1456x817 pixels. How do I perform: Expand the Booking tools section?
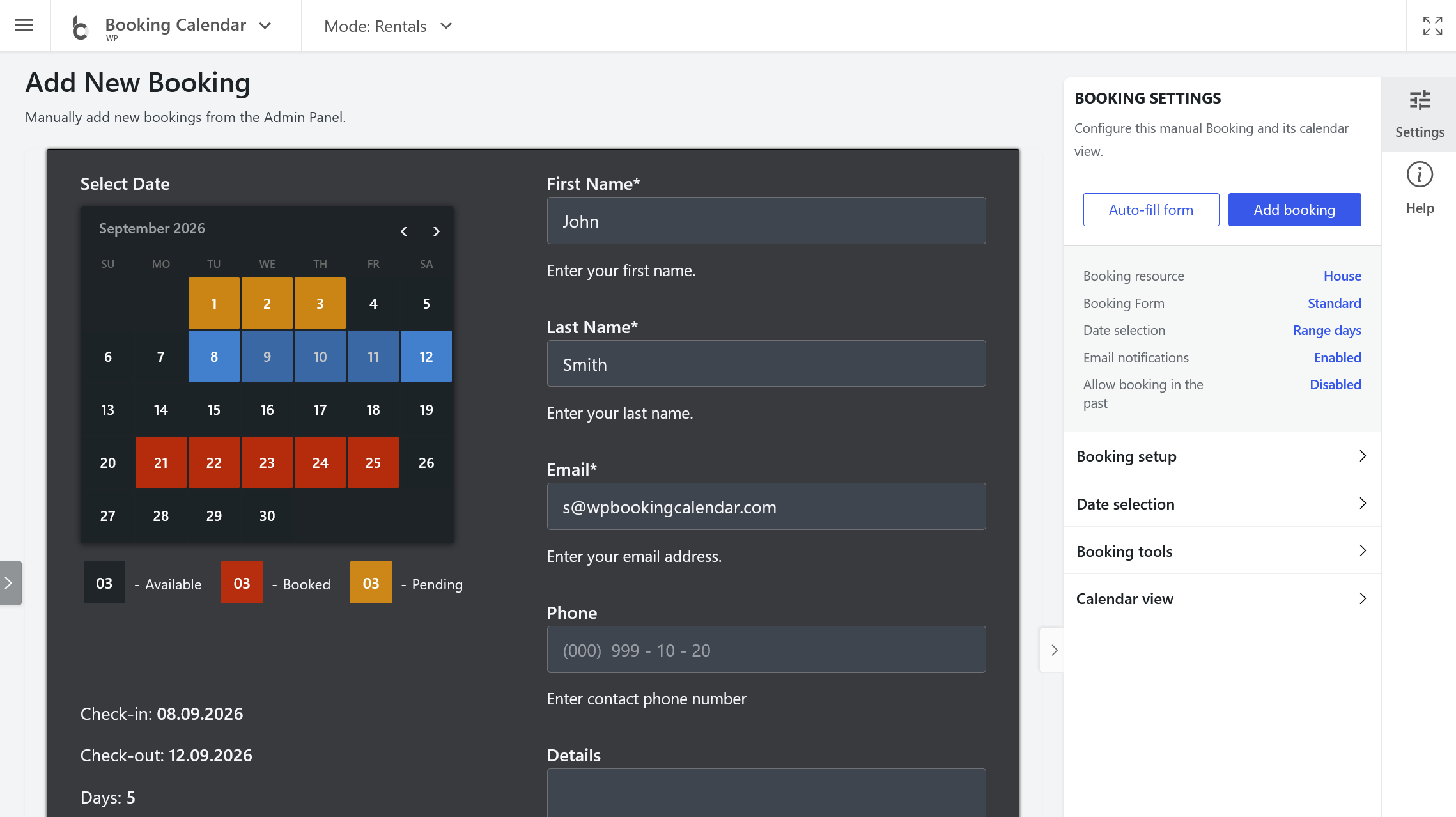tap(1222, 551)
